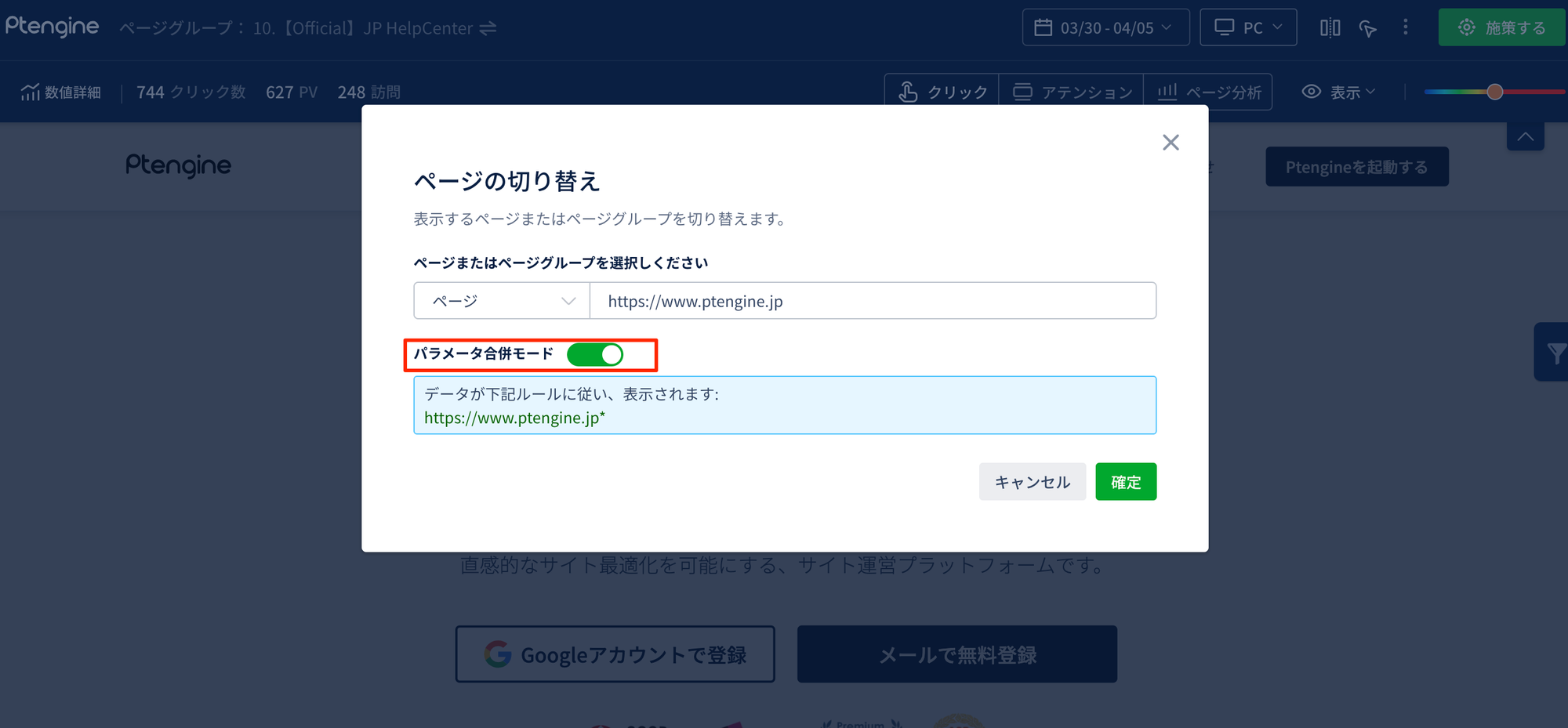The height and width of the screenshot is (728, 1568).
Task: Toggle パラメータ合併モード switch off
Action: point(595,355)
